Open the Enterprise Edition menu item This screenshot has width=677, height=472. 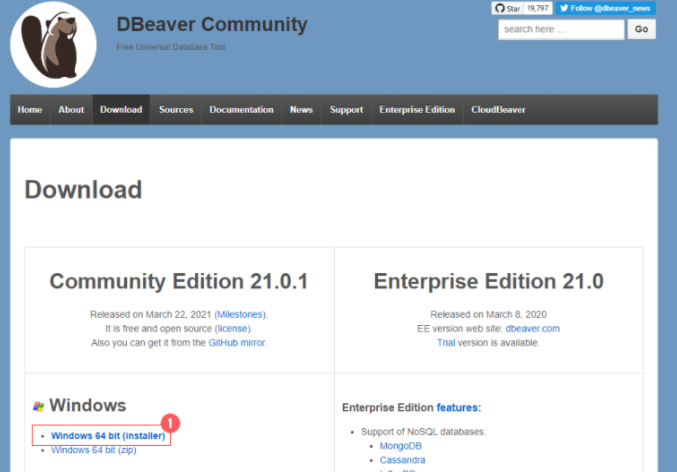pos(417,110)
